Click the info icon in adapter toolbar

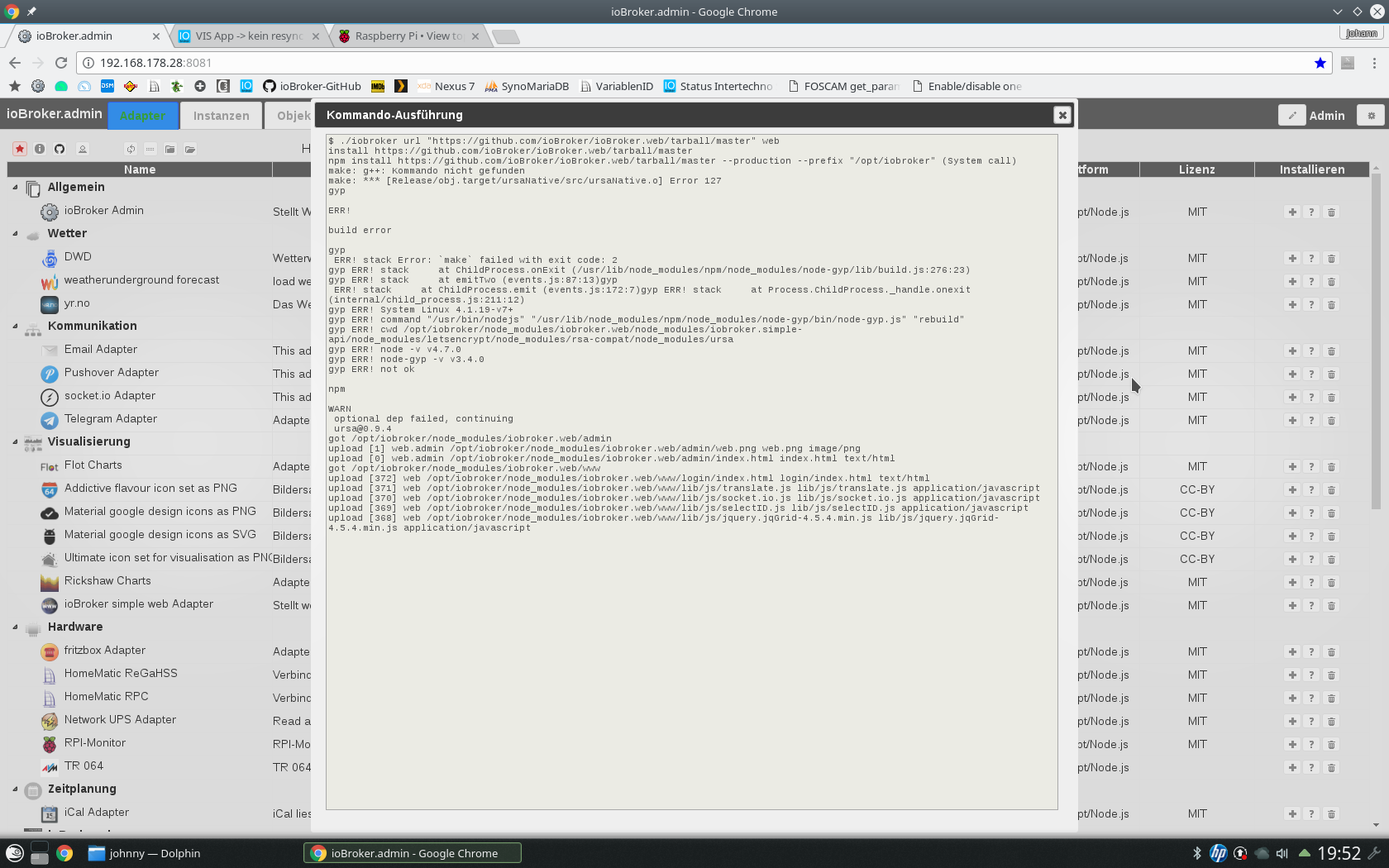(x=40, y=149)
